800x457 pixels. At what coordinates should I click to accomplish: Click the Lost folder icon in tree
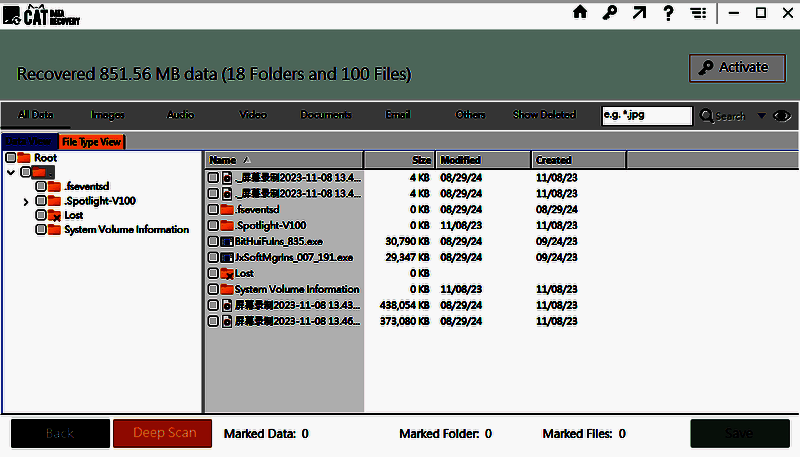click(55, 215)
